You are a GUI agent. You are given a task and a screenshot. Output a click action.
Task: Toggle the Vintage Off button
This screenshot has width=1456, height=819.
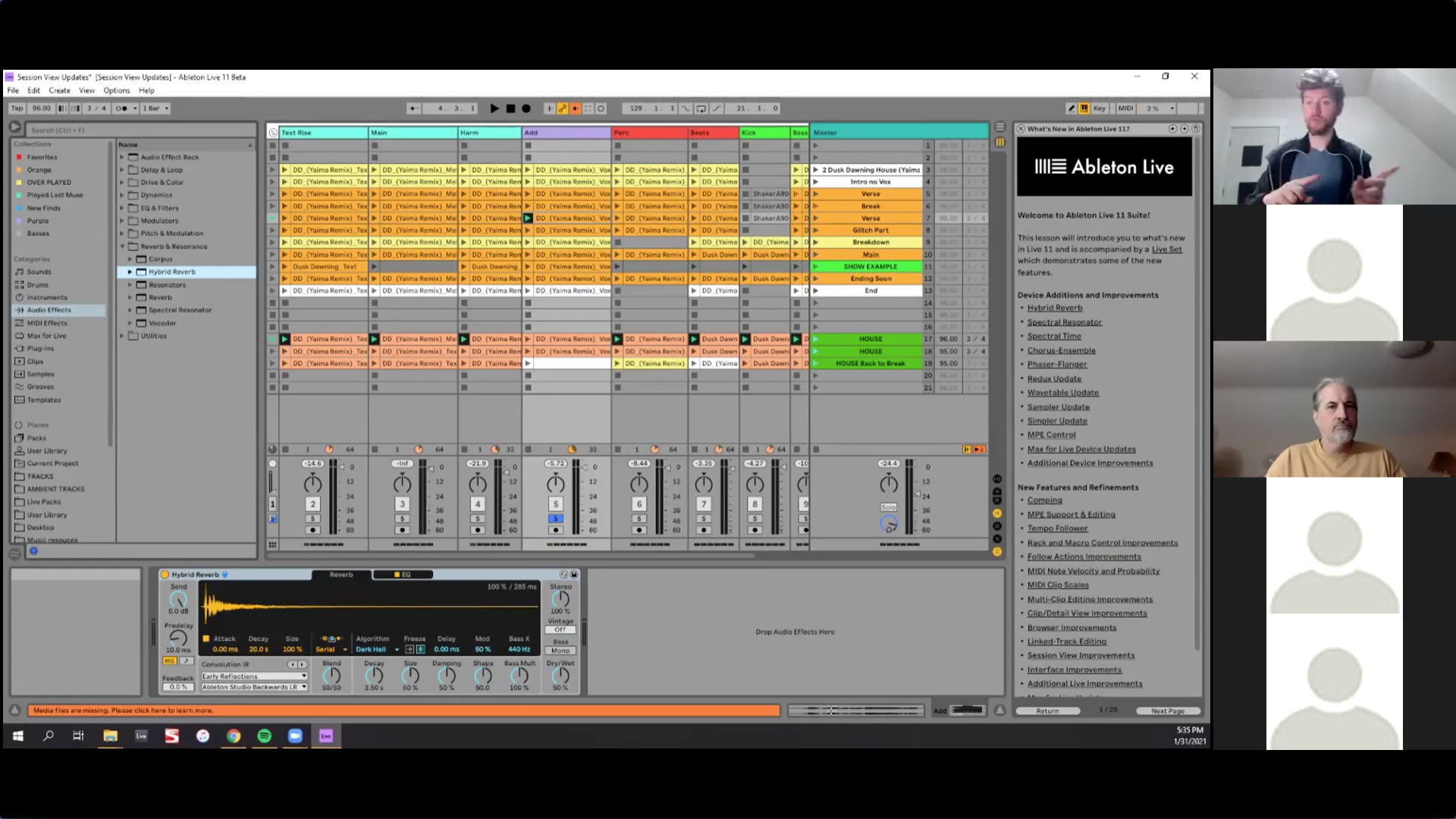coord(560,630)
